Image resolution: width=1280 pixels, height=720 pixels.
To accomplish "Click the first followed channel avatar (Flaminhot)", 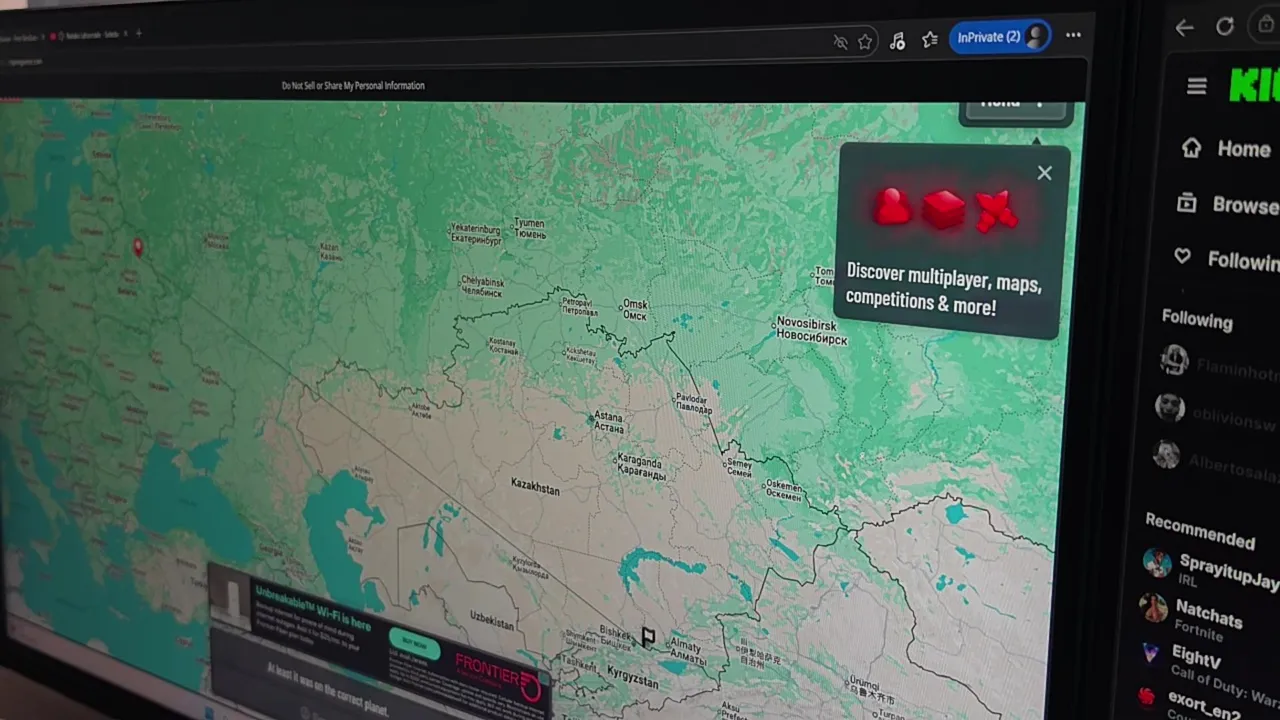I will (x=1174, y=360).
